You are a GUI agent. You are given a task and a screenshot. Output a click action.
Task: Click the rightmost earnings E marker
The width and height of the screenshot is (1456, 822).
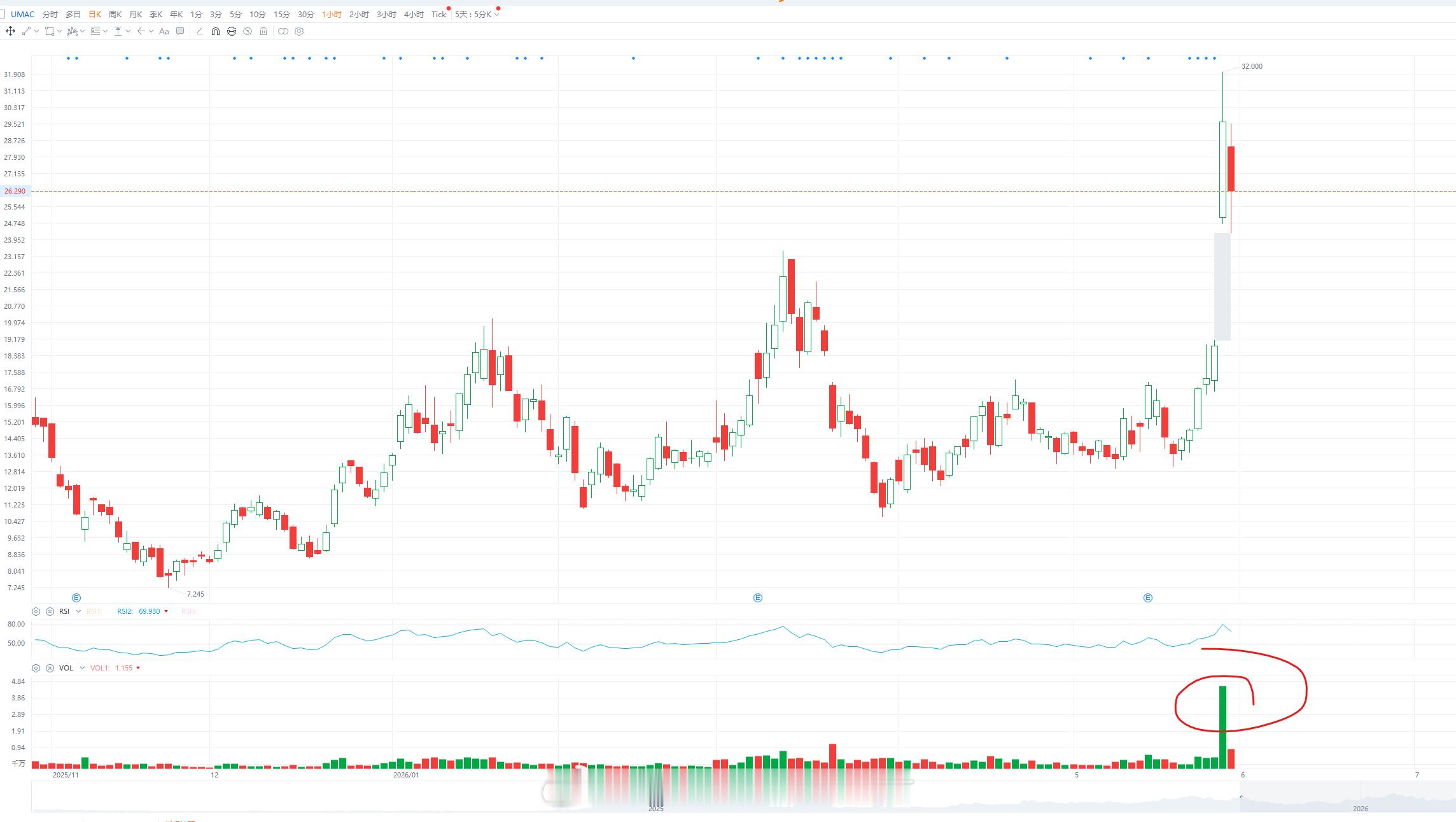tap(1147, 597)
